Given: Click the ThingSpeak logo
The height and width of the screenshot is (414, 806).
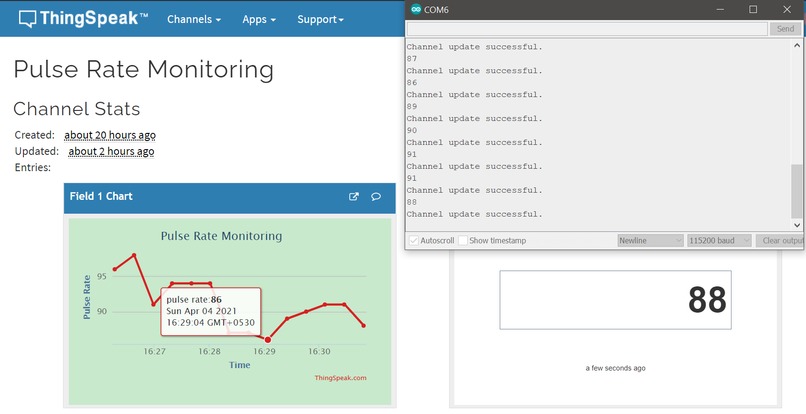Looking at the screenshot, I should point(84,19).
